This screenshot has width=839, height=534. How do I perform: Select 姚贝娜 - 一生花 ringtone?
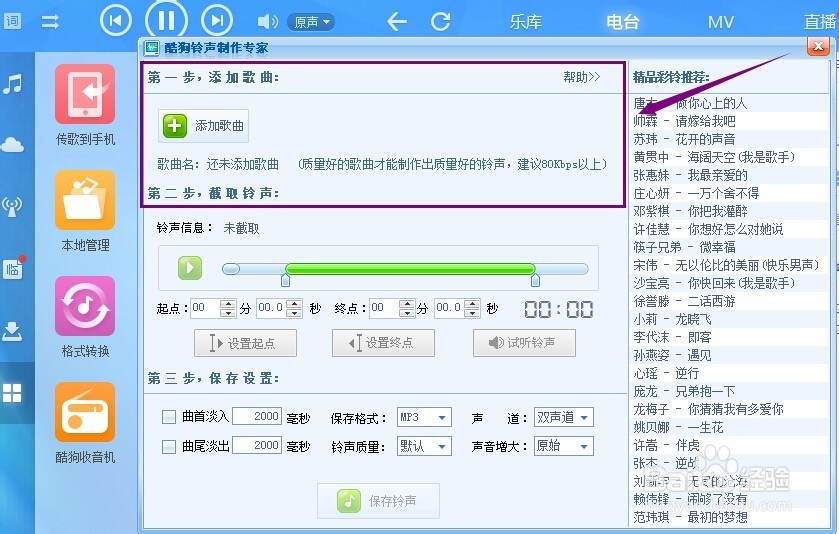678,427
